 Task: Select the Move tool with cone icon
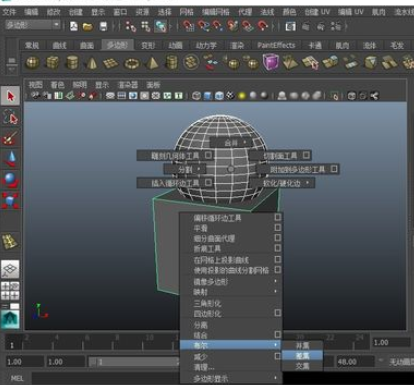pyautogui.click(x=11, y=159)
